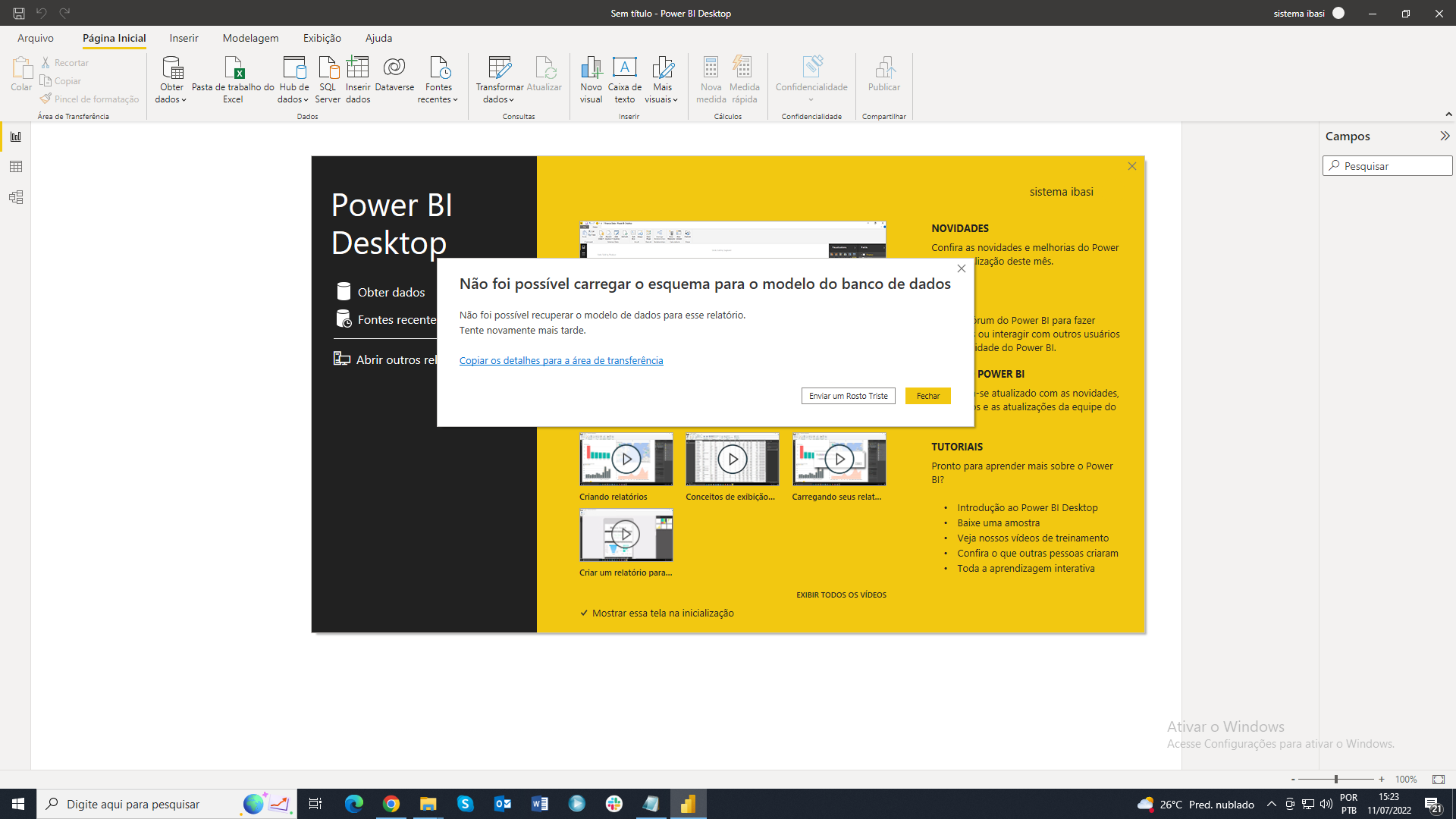1456x819 pixels.
Task: Close the error dialog with X
Action: (962, 268)
